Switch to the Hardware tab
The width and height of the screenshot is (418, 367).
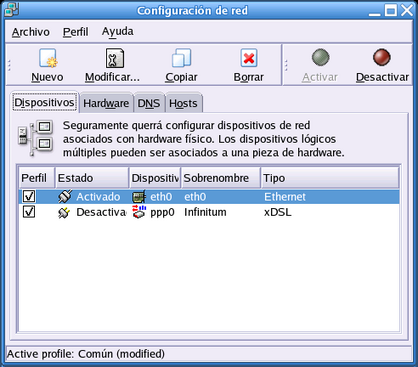click(106, 103)
